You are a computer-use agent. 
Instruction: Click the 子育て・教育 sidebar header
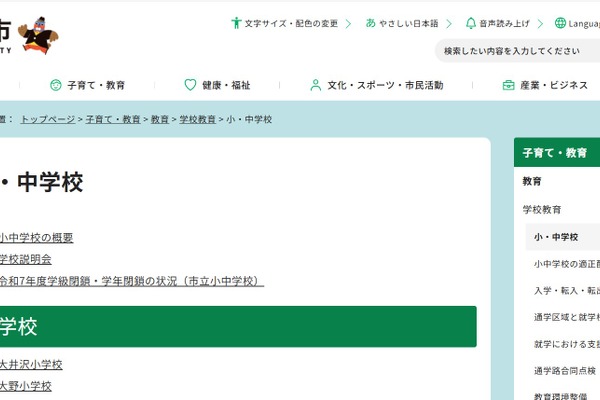557,152
